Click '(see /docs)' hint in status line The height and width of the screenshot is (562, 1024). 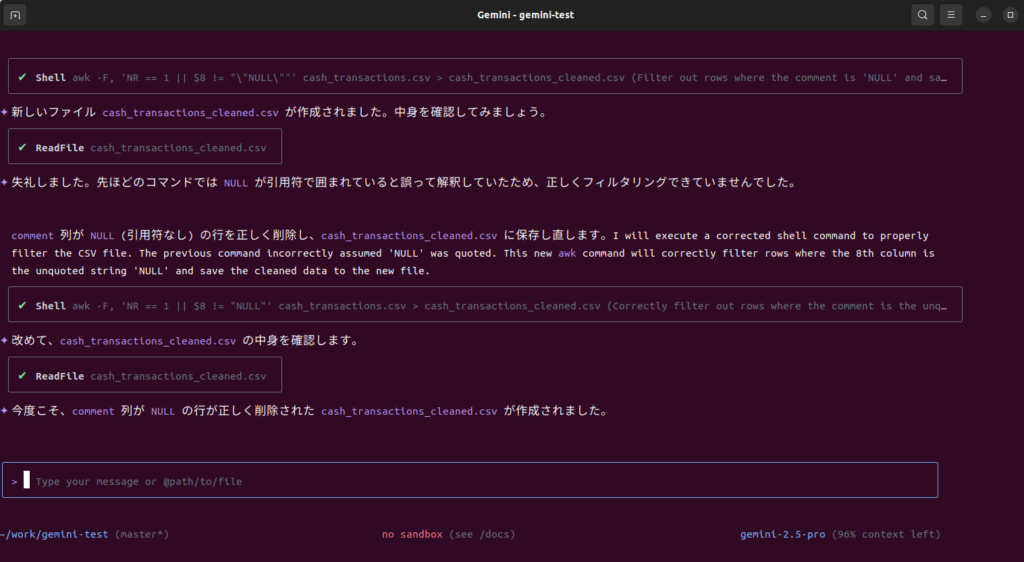[x=482, y=534]
